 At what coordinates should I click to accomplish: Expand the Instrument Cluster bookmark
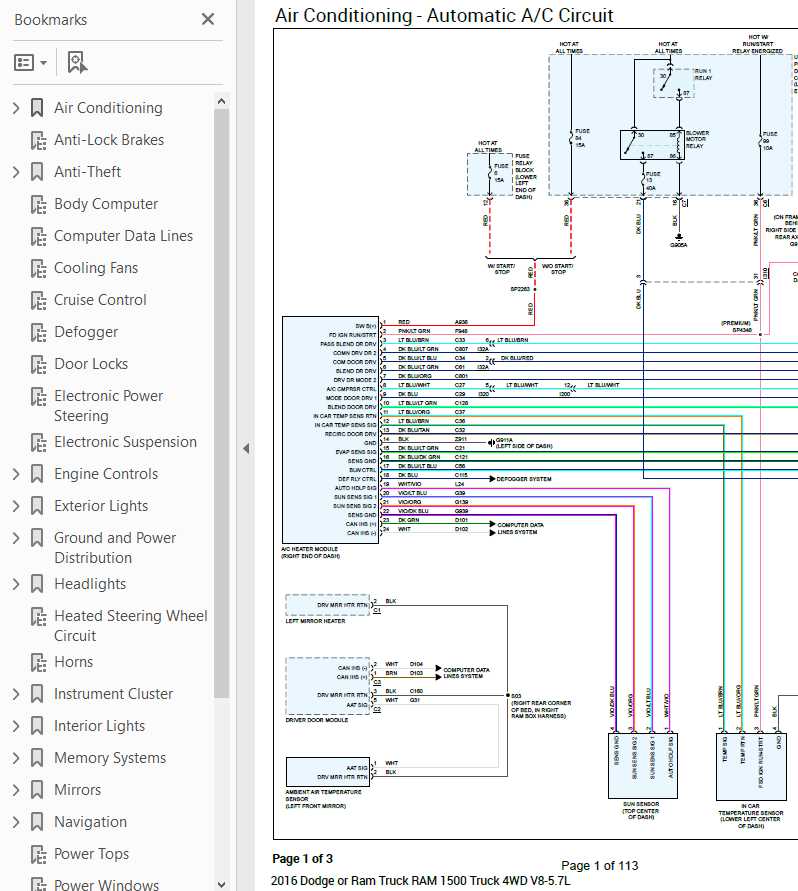tap(16, 694)
